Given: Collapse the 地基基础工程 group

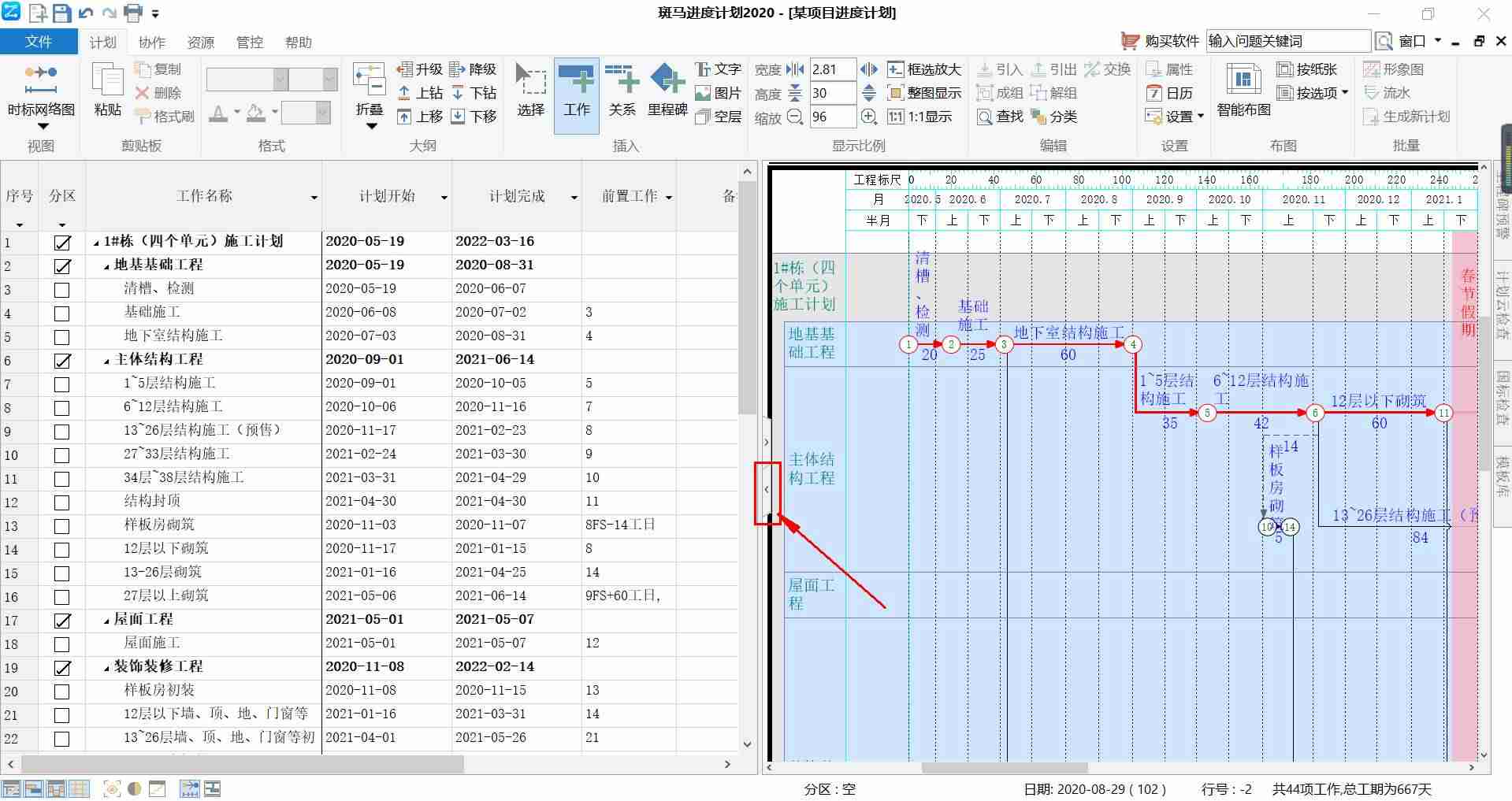Looking at the screenshot, I should tap(107, 266).
